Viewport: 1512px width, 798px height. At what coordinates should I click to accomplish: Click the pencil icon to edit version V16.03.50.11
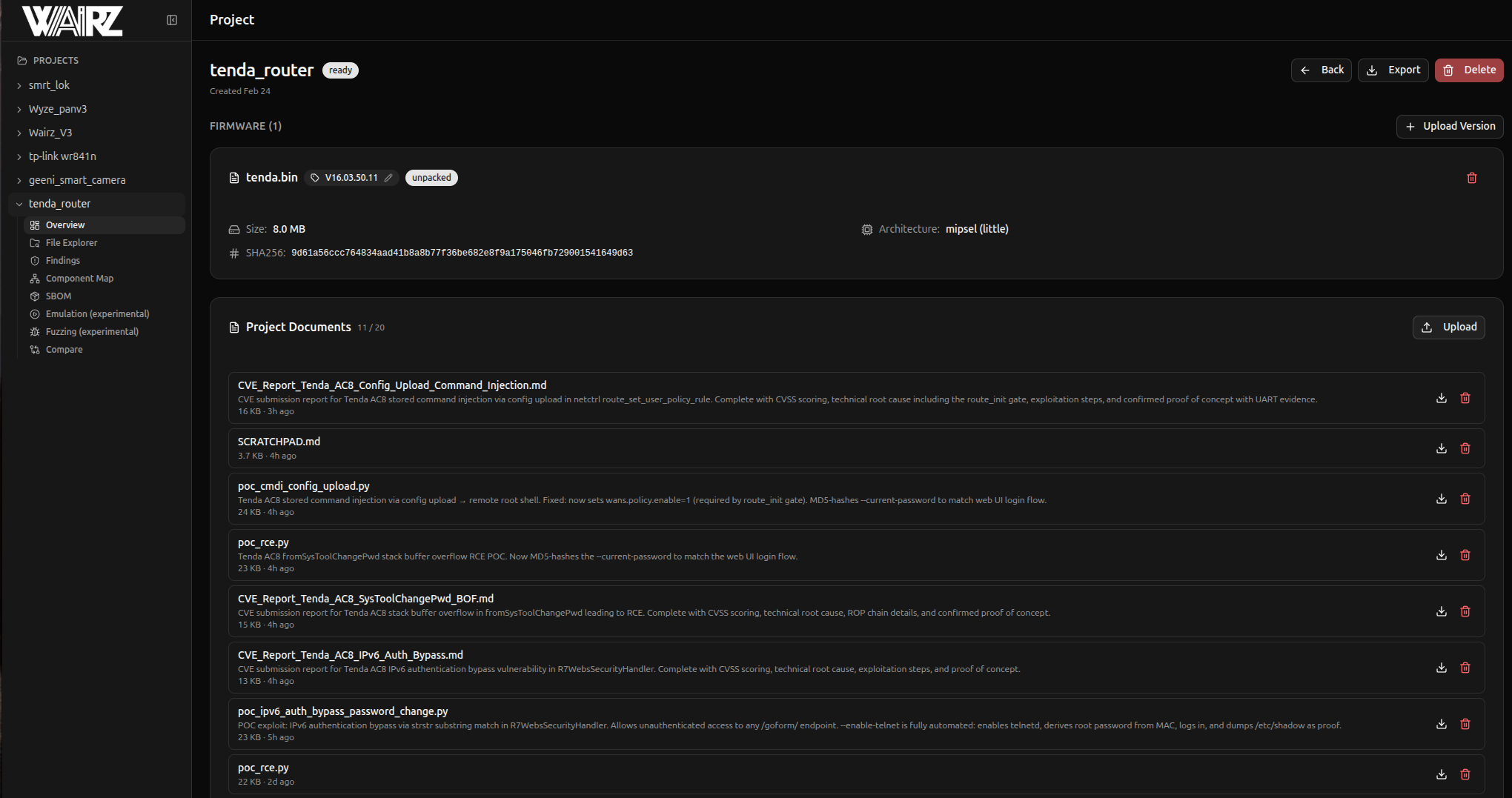pos(388,178)
